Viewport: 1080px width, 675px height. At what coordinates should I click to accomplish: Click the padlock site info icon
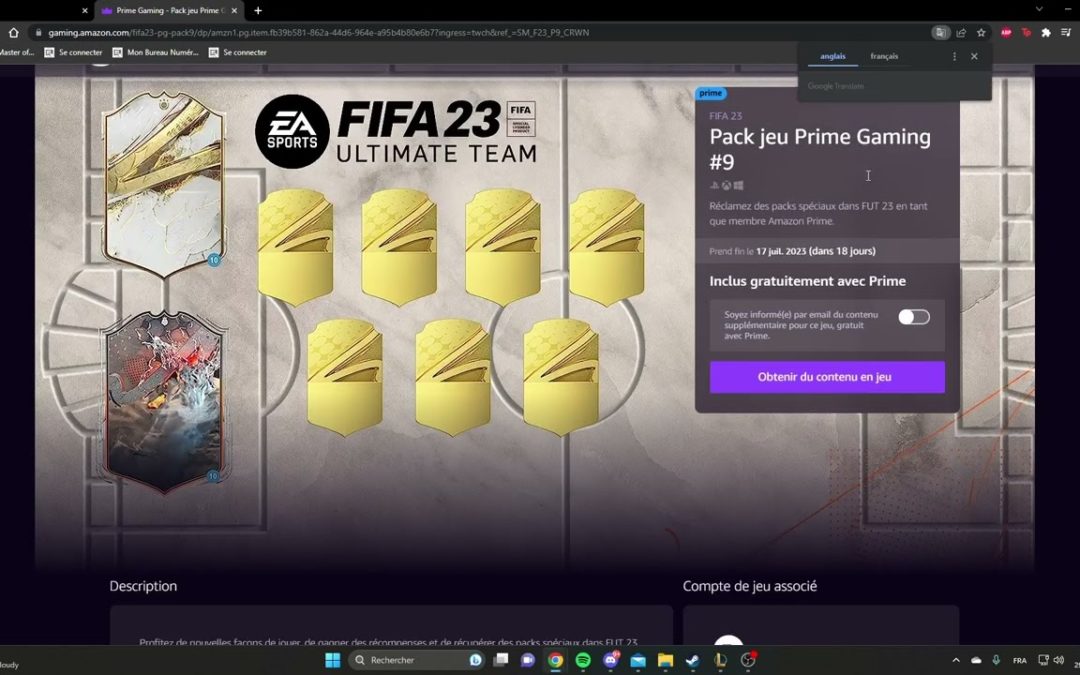pos(39,32)
